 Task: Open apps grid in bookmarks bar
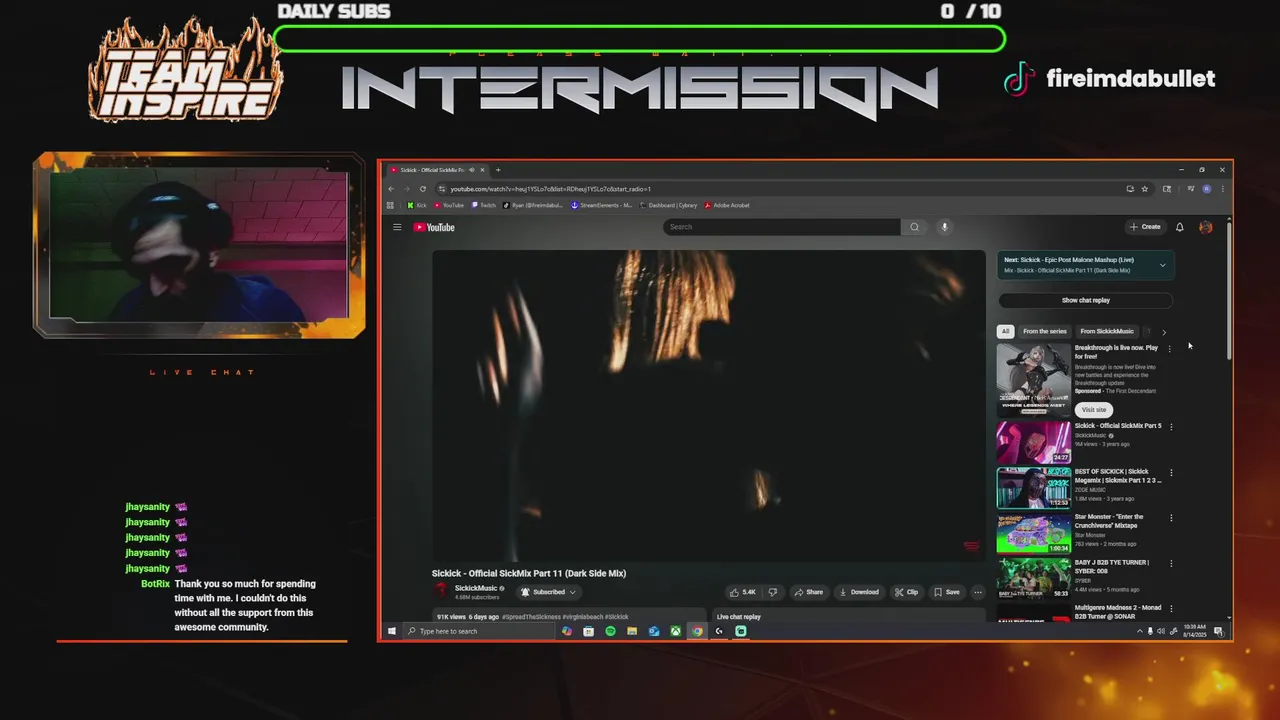tap(391, 205)
